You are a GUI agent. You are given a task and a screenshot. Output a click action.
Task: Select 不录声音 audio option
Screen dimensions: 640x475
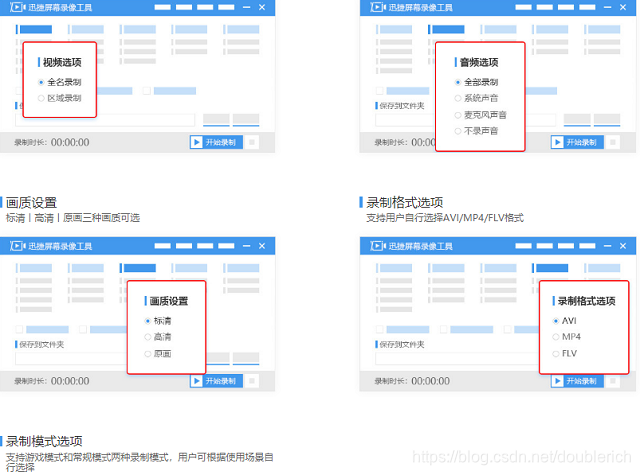[458, 131]
